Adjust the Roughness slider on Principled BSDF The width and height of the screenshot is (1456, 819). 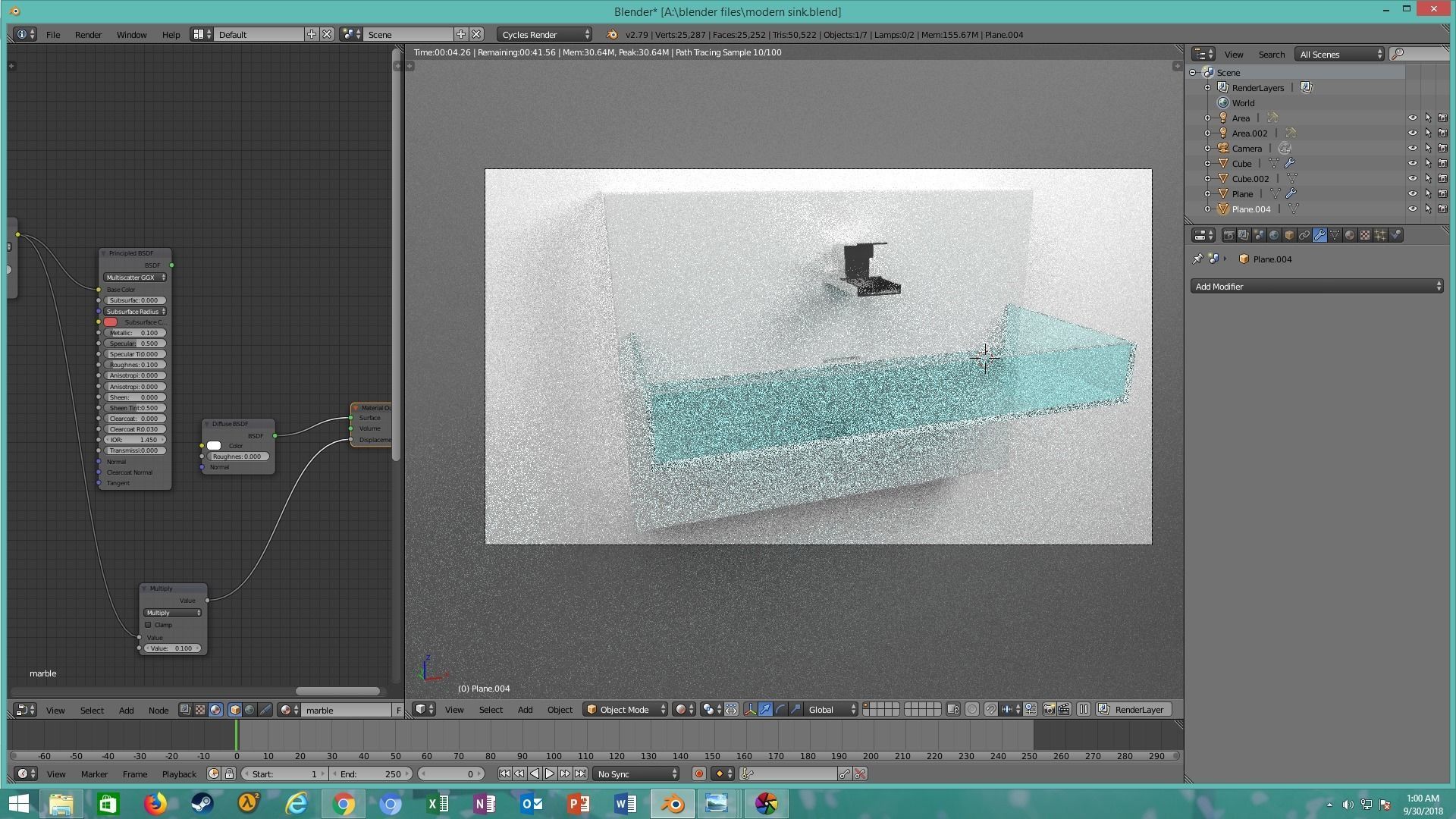click(135, 365)
